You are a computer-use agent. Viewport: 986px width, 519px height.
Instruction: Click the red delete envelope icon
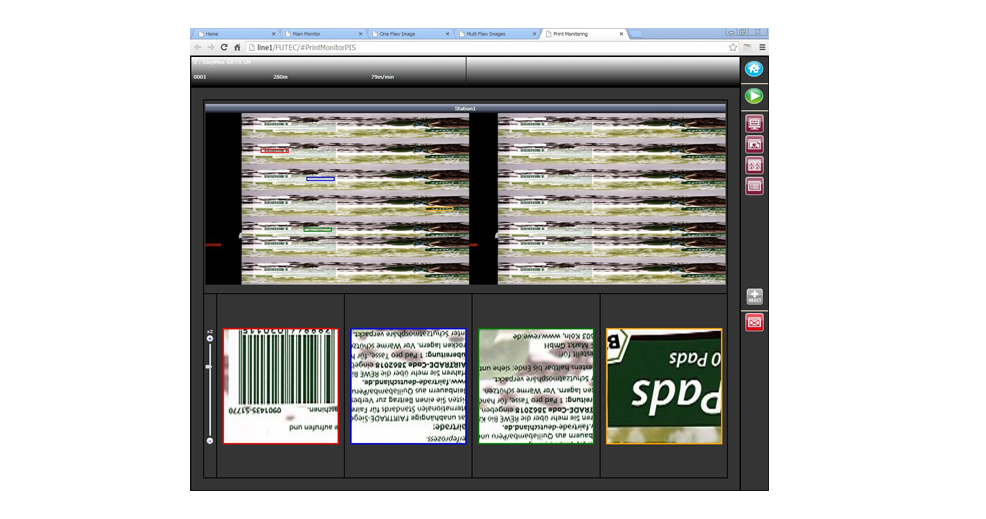pyautogui.click(x=755, y=323)
